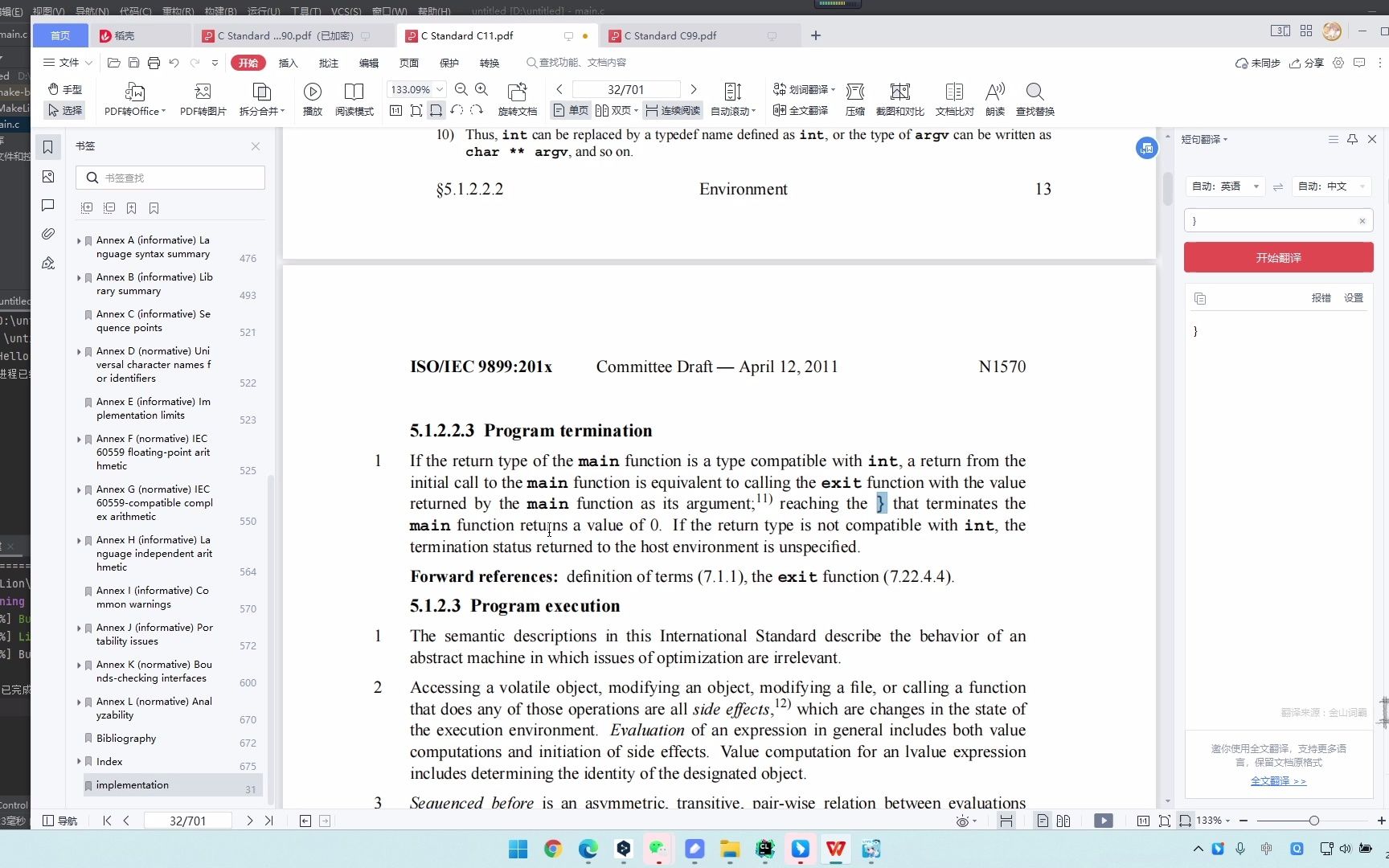Image resolution: width=1389 pixels, height=868 pixels.
Task: Expand Annex A bookmark
Action: tap(79, 240)
